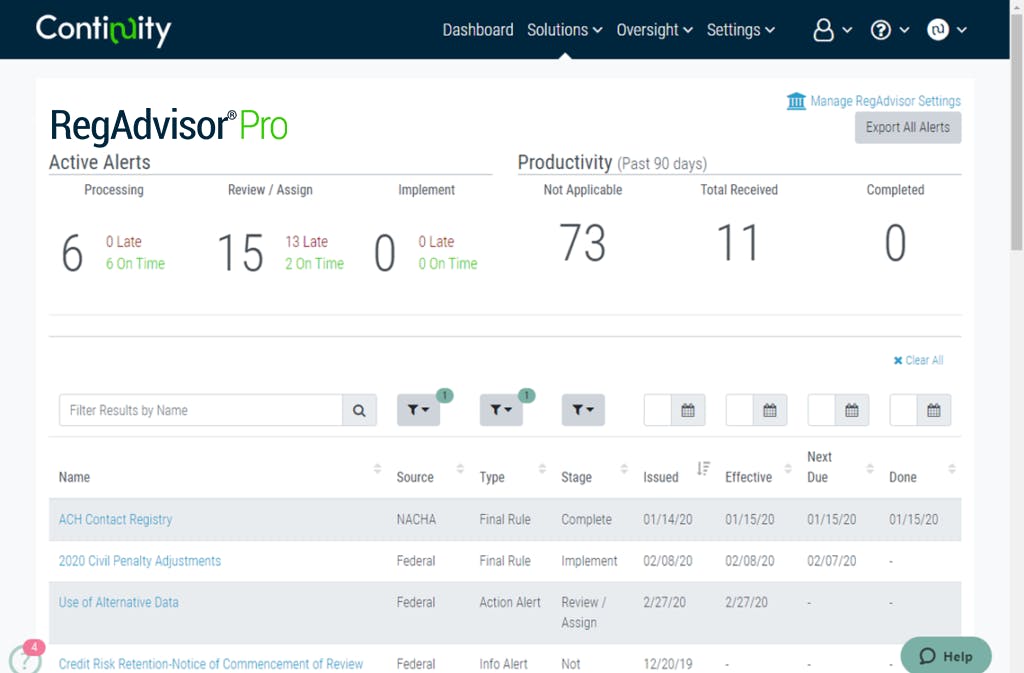Click the Info Alert type cell
Viewport: 1024px width, 673px height.
[503, 664]
